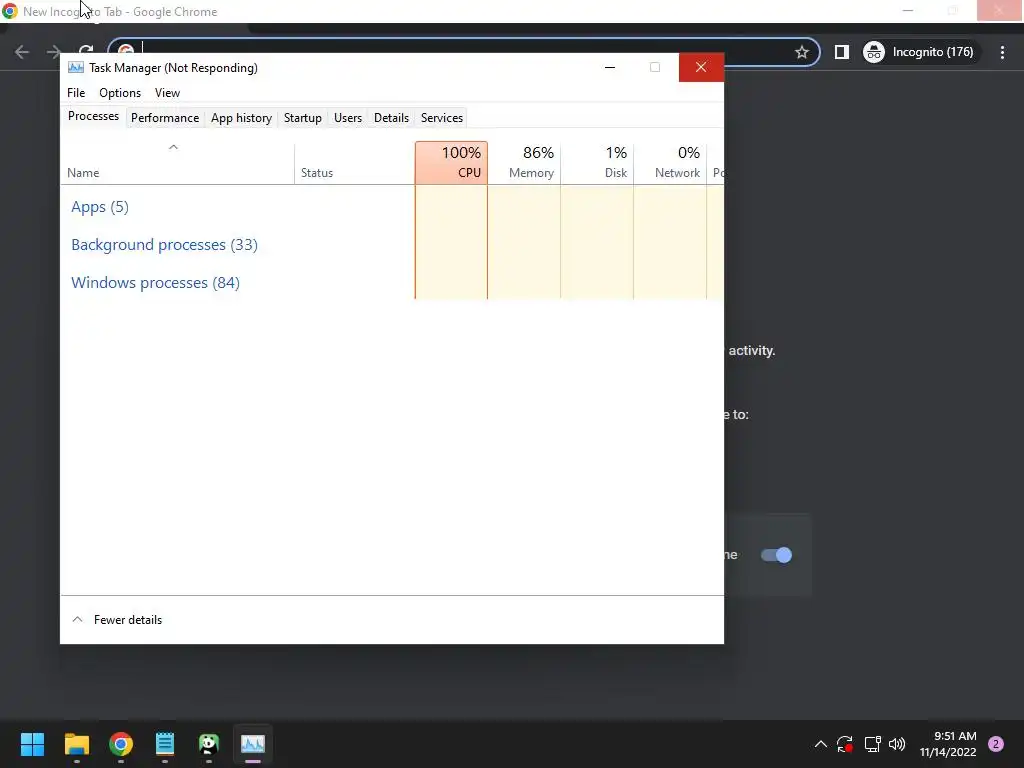This screenshot has height=768, width=1024.
Task: Collapse view with Fewer details chevron
Action: [x=77, y=619]
